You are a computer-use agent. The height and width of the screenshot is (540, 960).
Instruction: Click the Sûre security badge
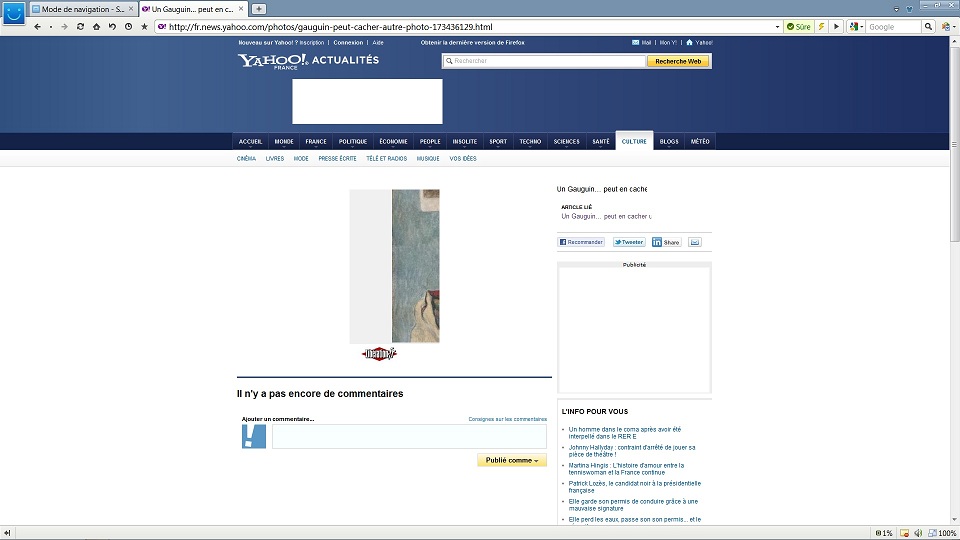click(x=798, y=26)
